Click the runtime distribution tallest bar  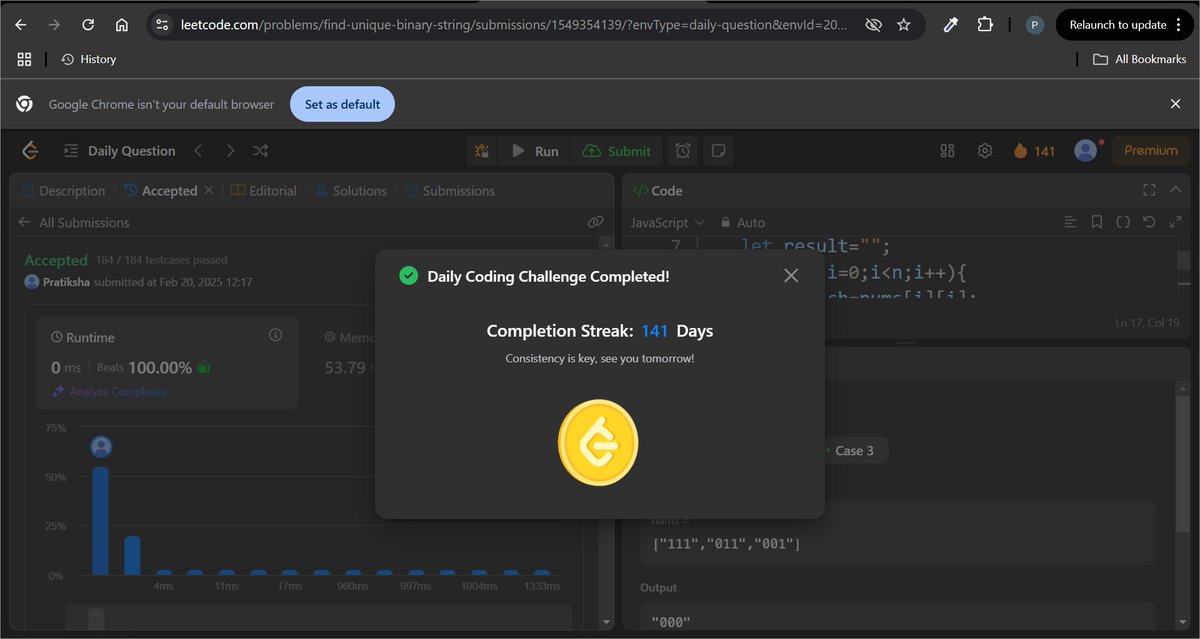(100, 521)
